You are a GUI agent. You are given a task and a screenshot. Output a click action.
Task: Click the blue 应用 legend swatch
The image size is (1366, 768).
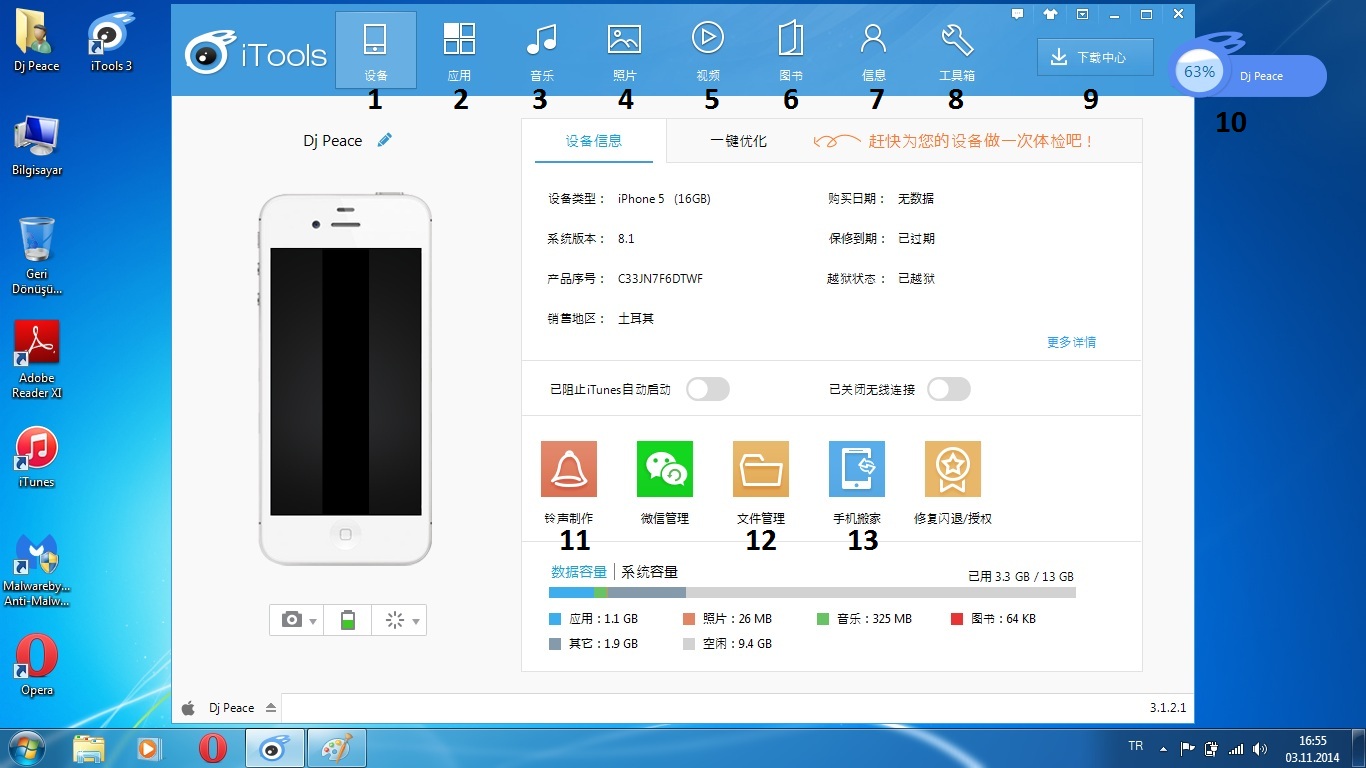pyautogui.click(x=555, y=619)
